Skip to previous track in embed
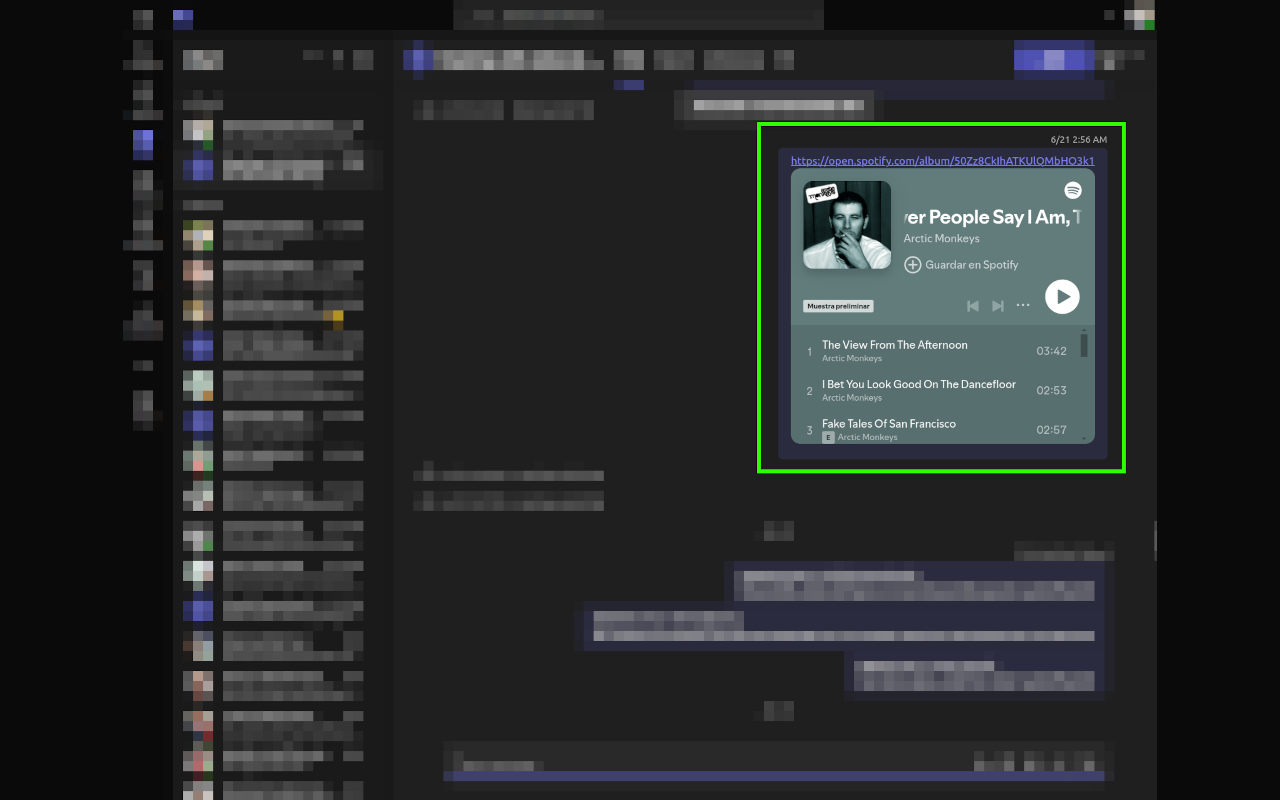1280x800 pixels. pos(972,306)
